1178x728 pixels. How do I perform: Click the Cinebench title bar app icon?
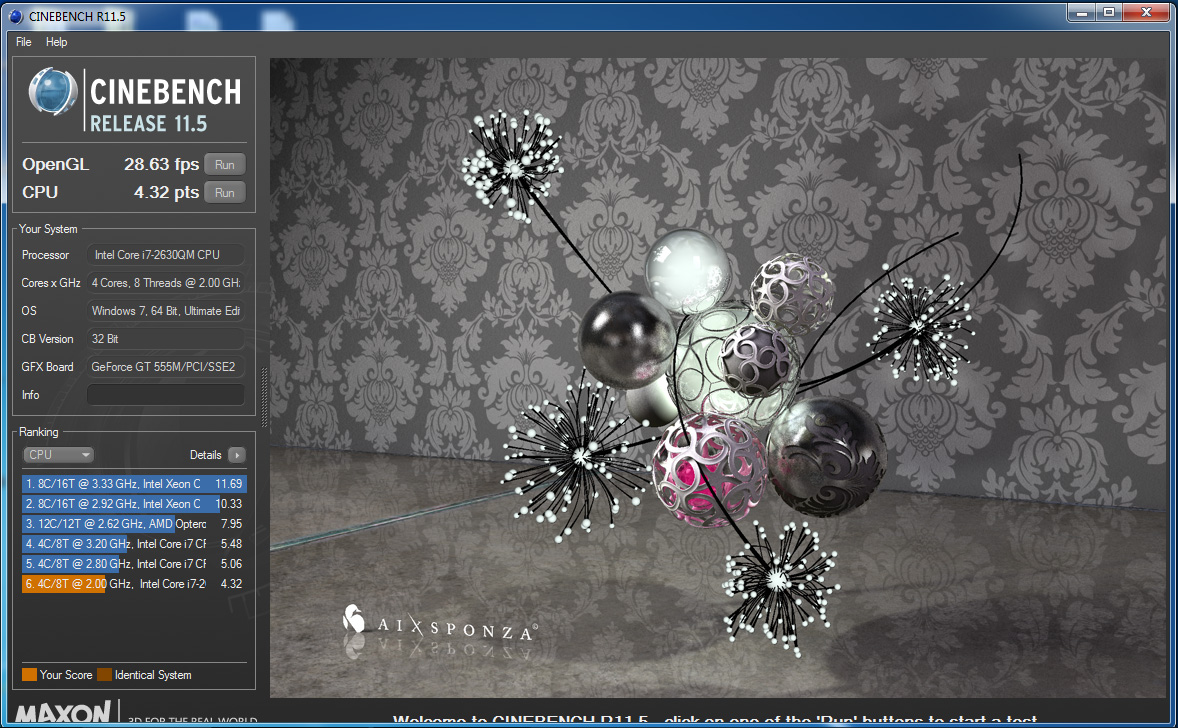[x=16, y=16]
